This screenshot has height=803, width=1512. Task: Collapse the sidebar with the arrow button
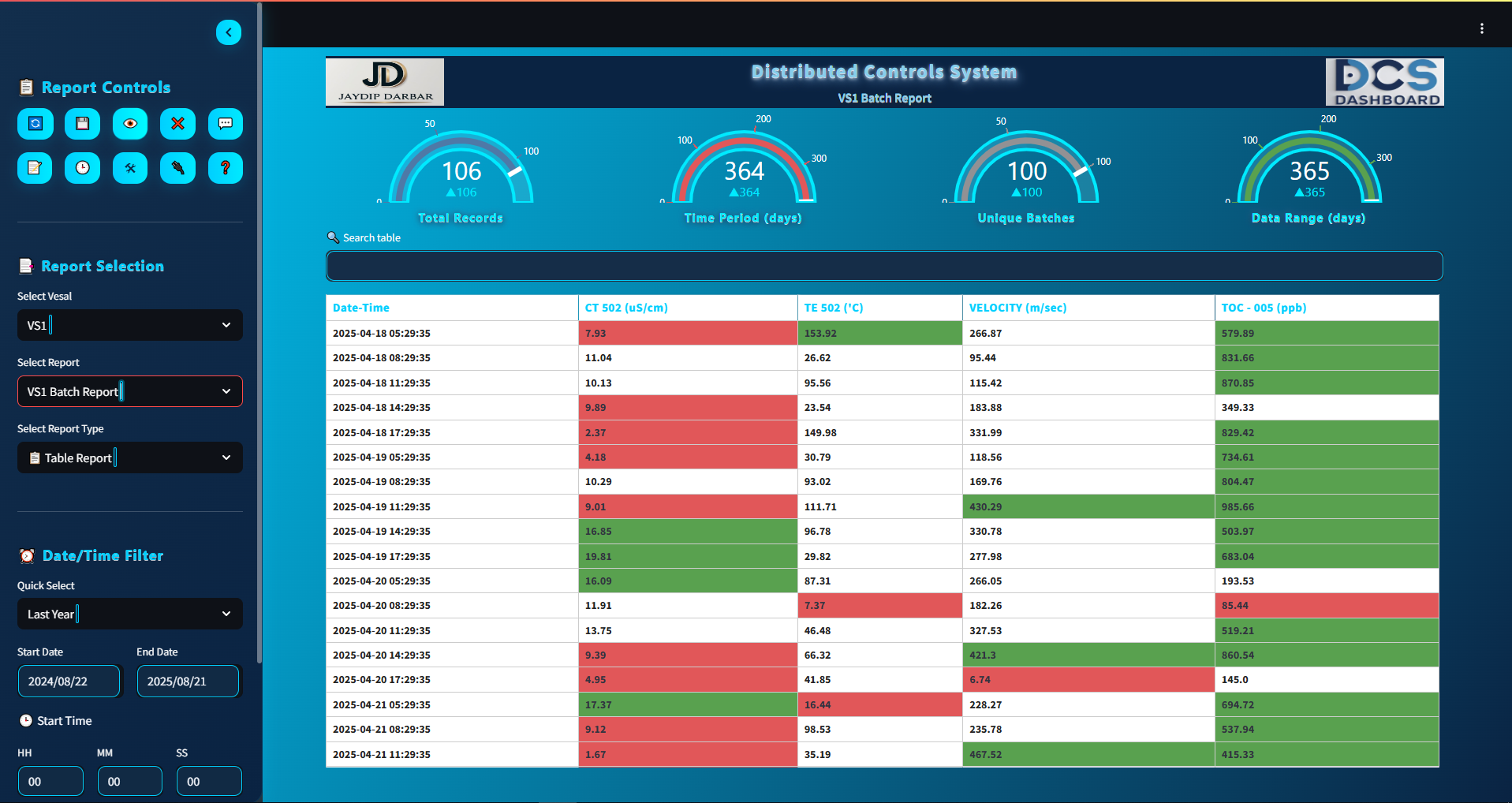229,32
